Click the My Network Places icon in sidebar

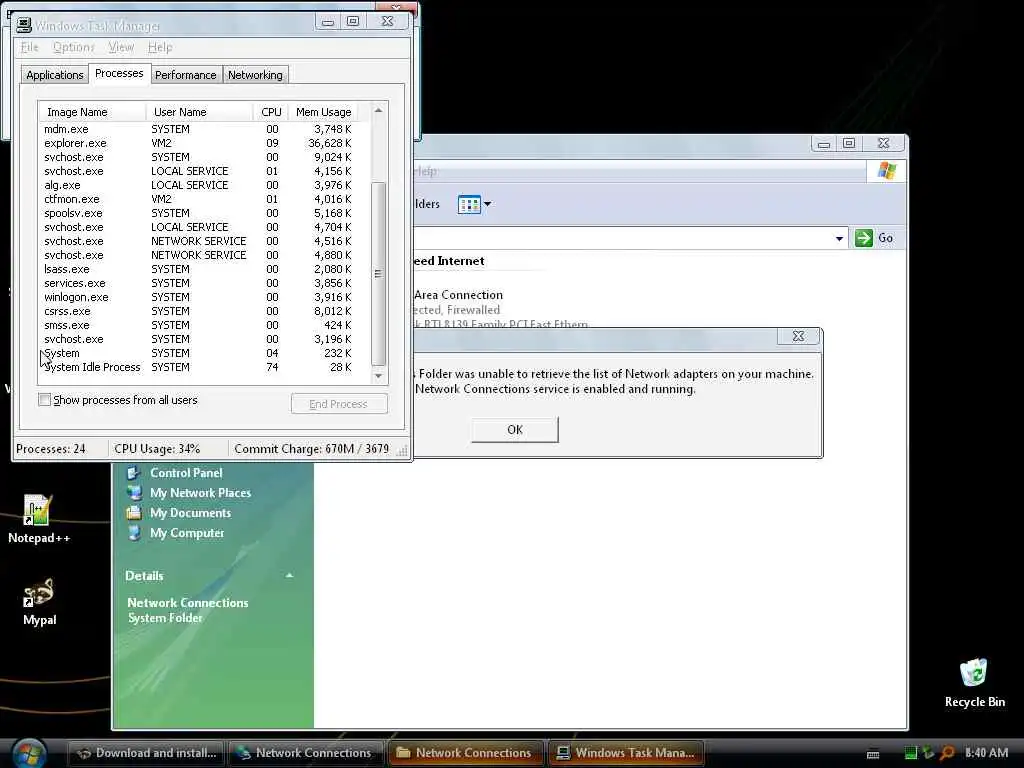pos(134,493)
